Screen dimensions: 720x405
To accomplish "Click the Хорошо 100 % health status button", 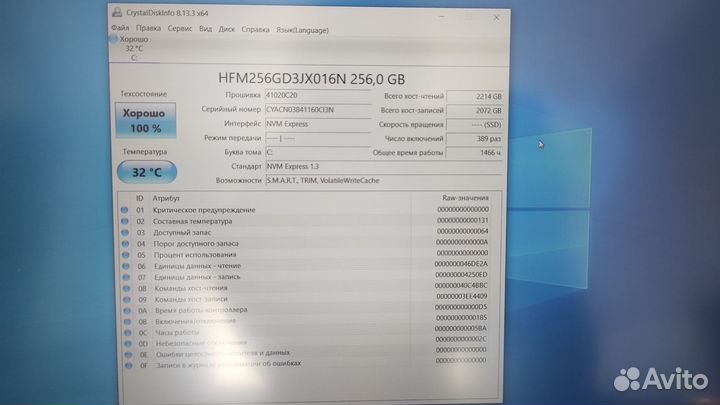I will tap(145, 120).
